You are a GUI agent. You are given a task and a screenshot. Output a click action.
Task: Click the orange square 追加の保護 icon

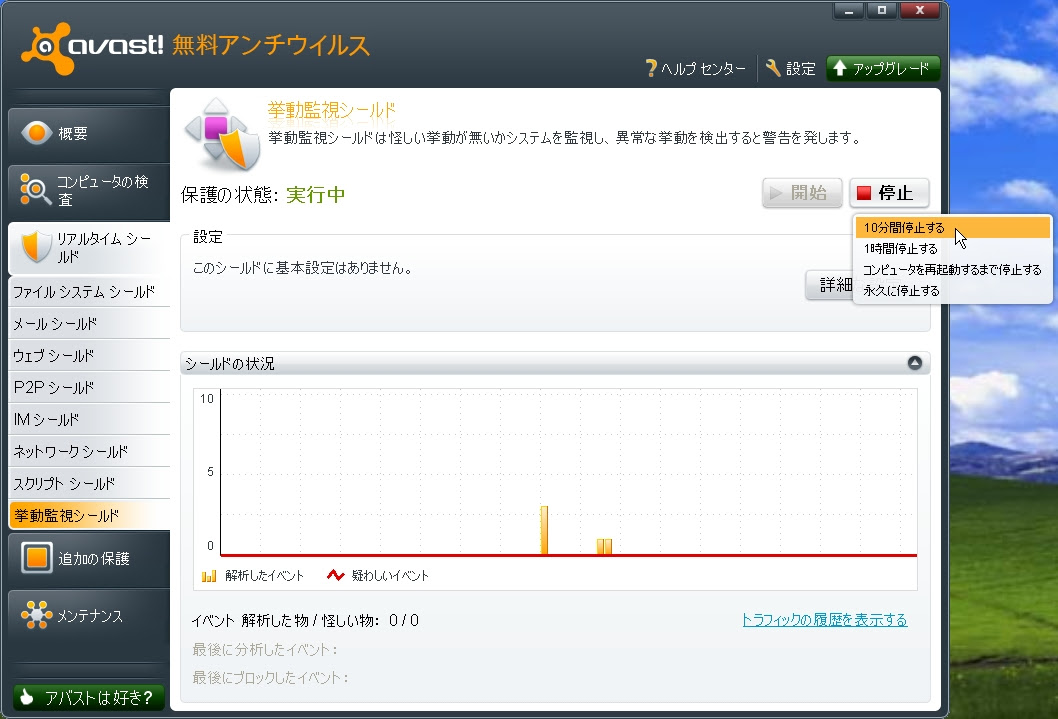pos(36,558)
